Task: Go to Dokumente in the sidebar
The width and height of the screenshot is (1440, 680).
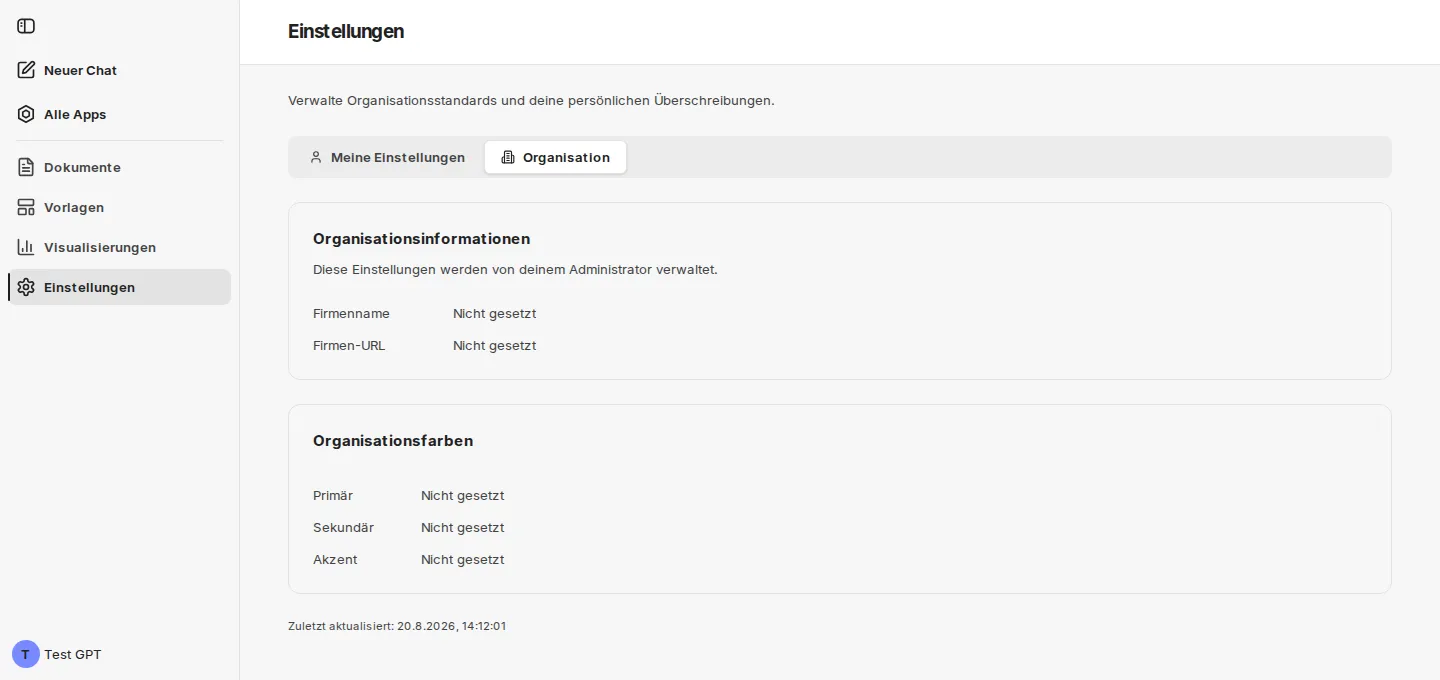Action: click(x=119, y=167)
